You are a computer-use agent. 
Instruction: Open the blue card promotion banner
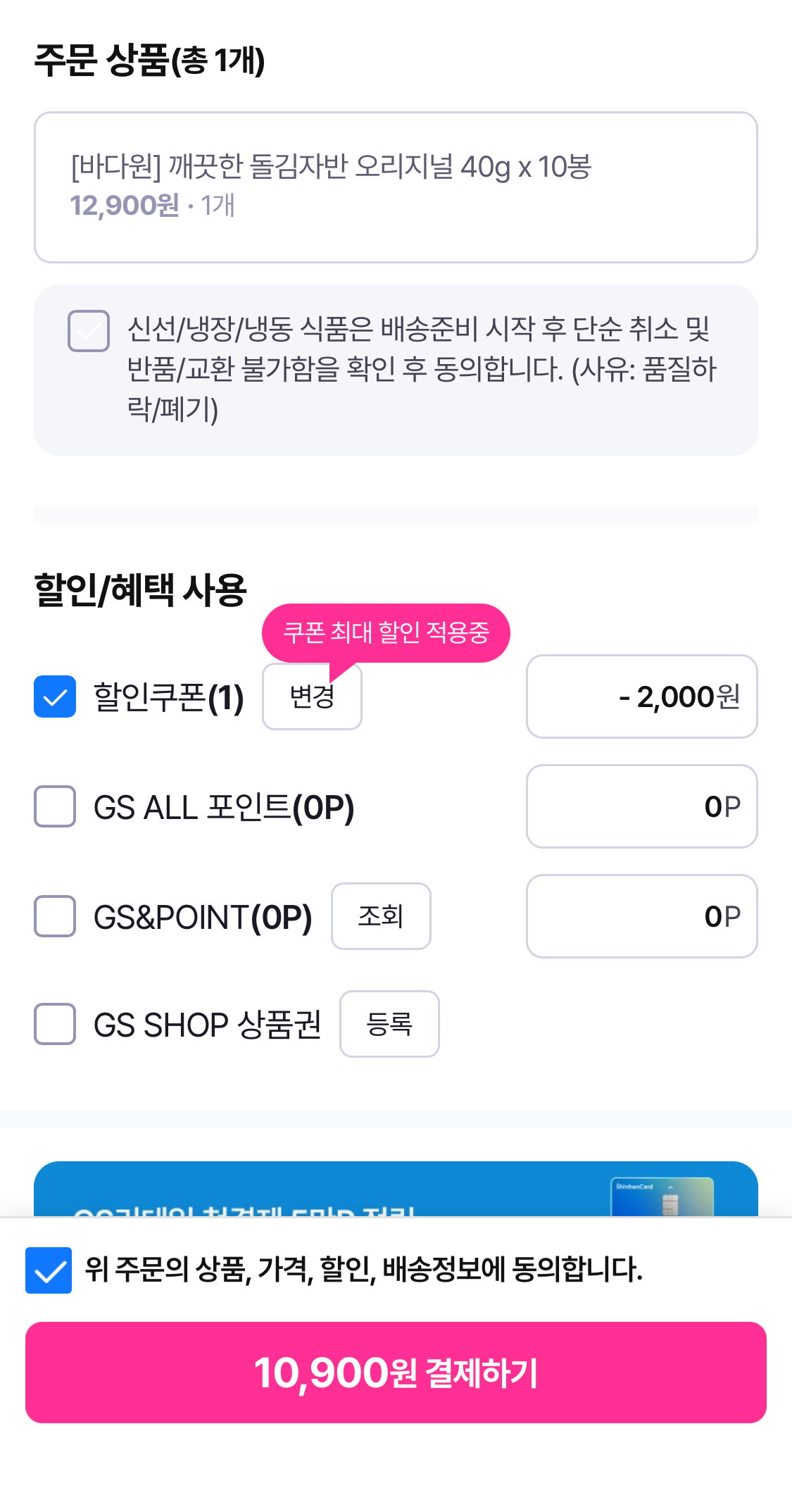click(x=396, y=1189)
